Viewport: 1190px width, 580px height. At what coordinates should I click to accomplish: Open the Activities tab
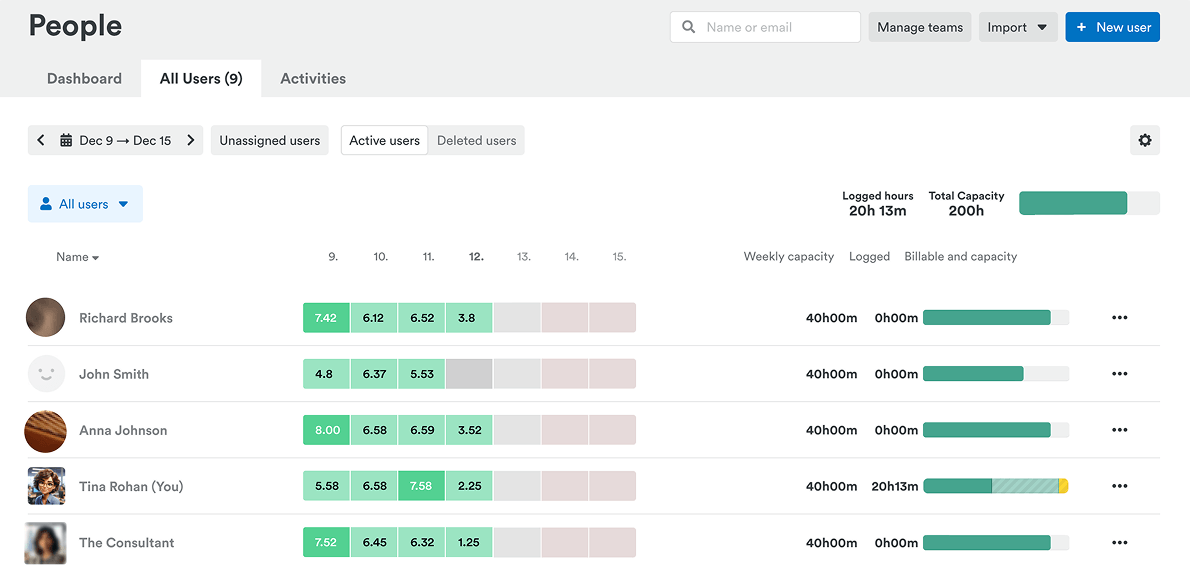(x=313, y=79)
